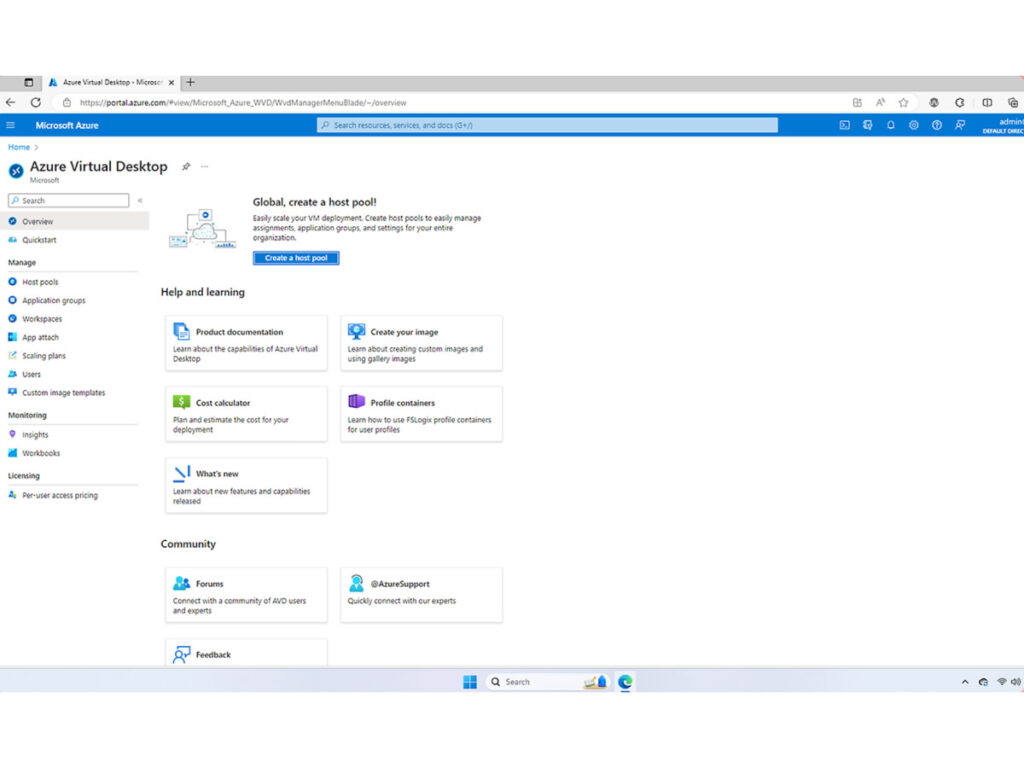The height and width of the screenshot is (768, 1024).
Task: Go to the Home breadcrumb link
Action: tap(19, 147)
